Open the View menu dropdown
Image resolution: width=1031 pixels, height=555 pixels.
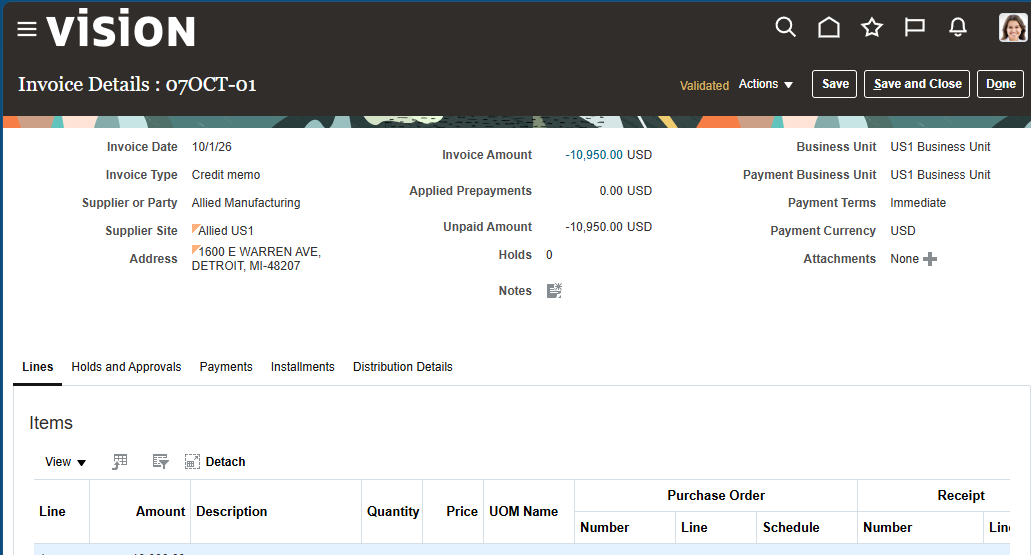[x=65, y=462]
